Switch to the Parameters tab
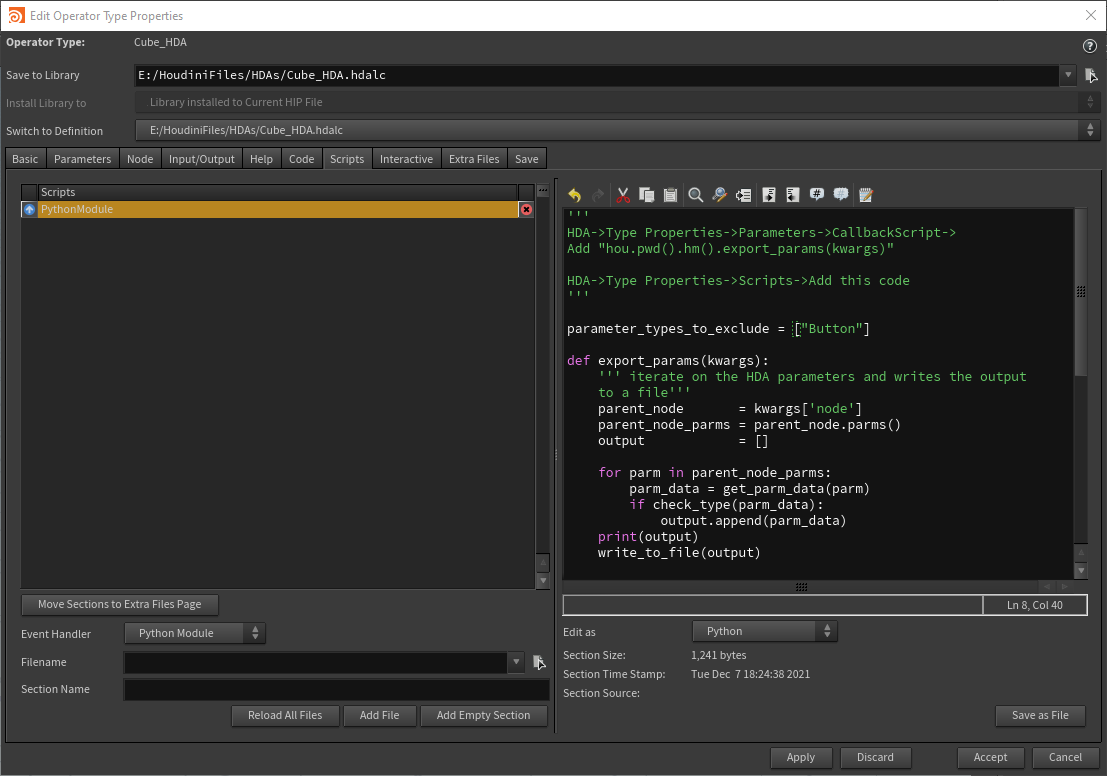This screenshot has width=1107, height=776. [x=83, y=159]
